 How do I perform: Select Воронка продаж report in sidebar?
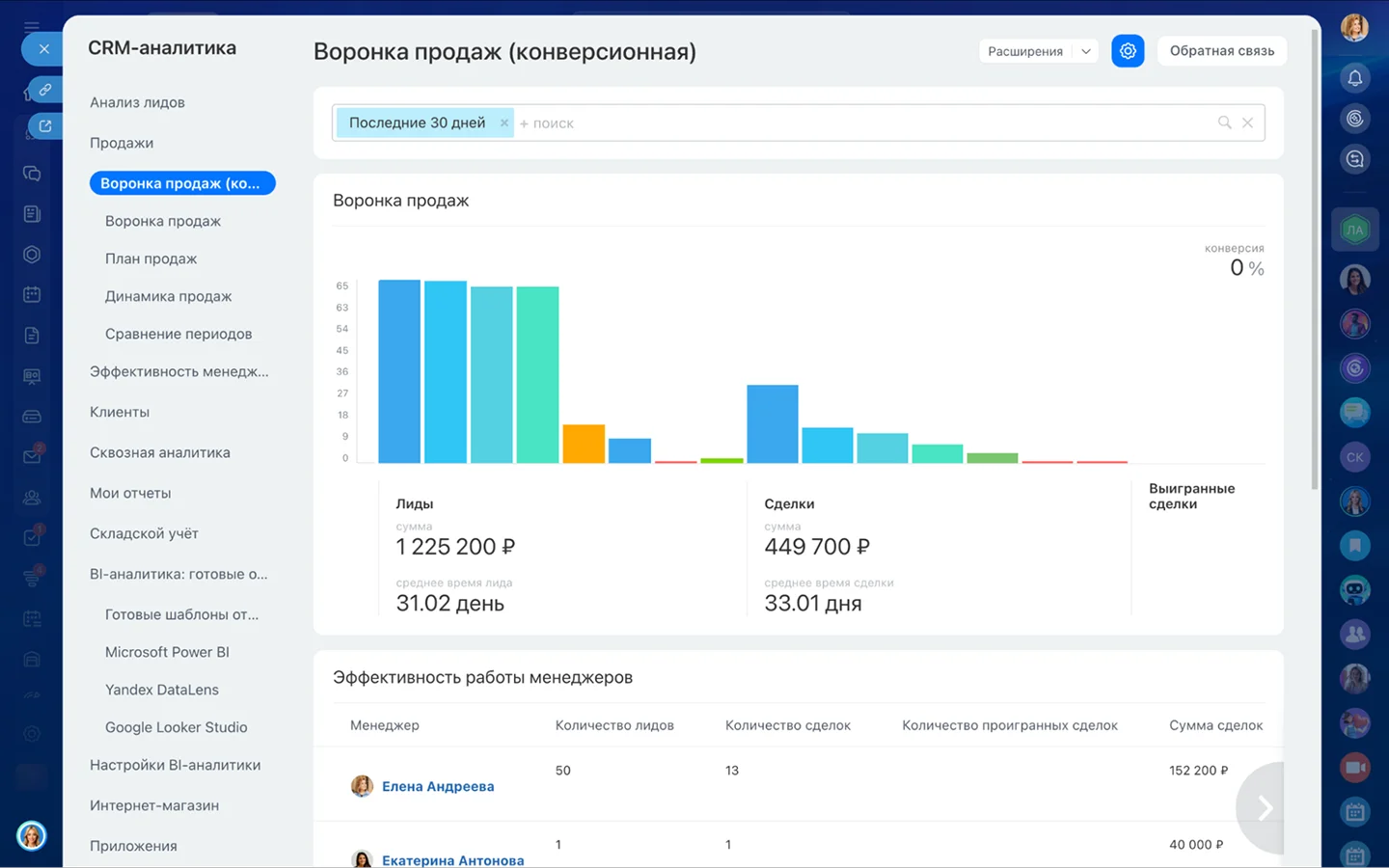click(x=163, y=221)
